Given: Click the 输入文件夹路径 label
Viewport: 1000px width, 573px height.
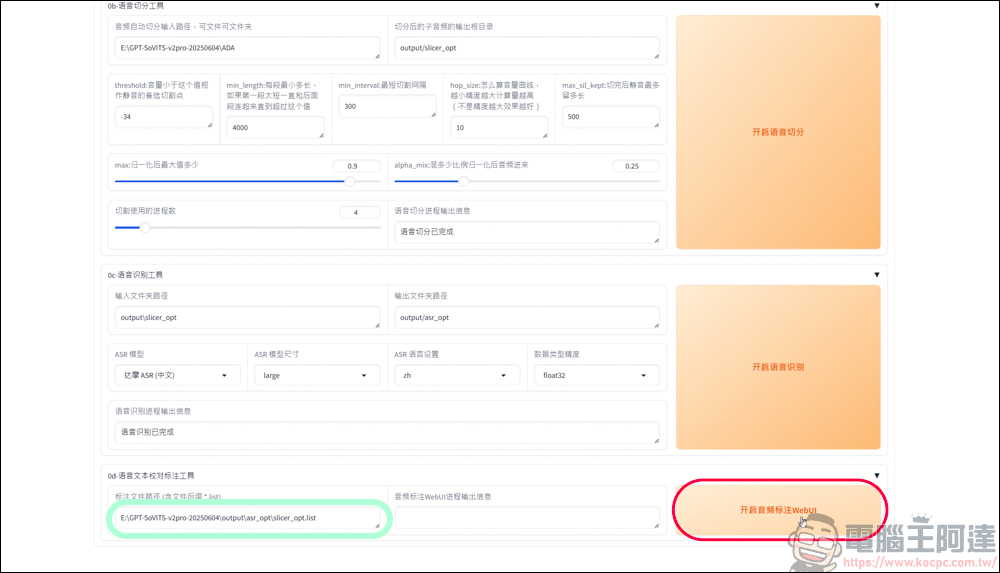Looking at the screenshot, I should click(x=142, y=296).
